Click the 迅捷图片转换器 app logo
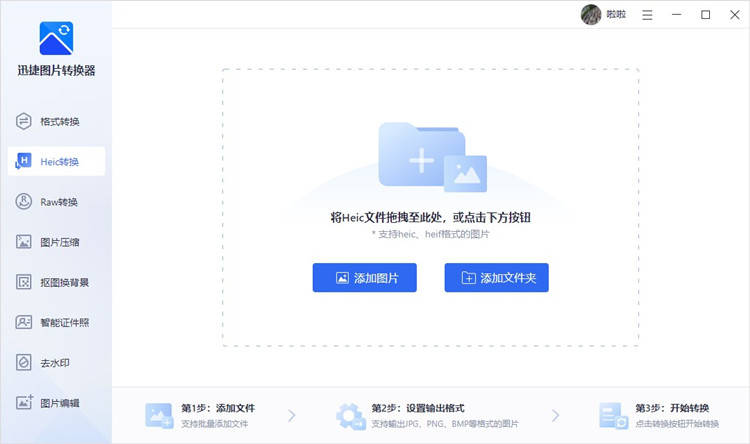Image resolution: width=750 pixels, height=444 pixels. pyautogui.click(x=56, y=38)
